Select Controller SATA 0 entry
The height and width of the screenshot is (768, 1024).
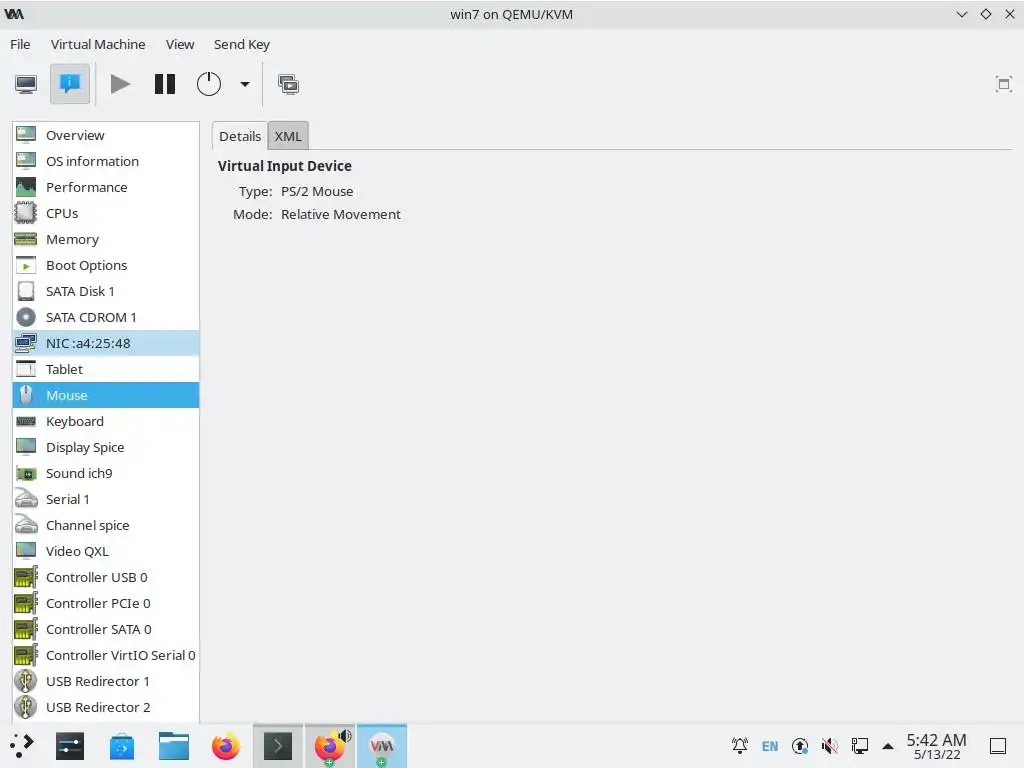(106, 630)
